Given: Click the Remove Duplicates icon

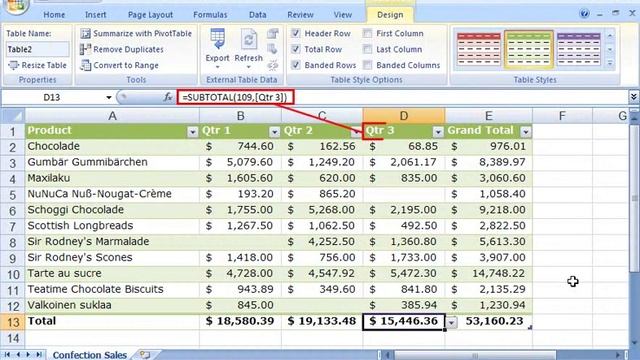Looking at the screenshot, I should pyautogui.click(x=85, y=49).
